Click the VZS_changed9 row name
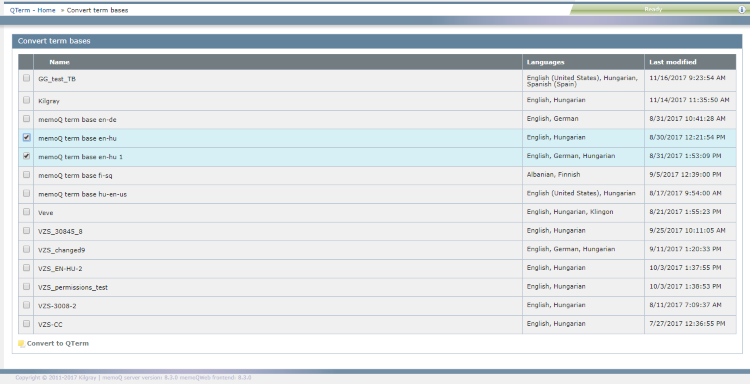 [x=62, y=250]
